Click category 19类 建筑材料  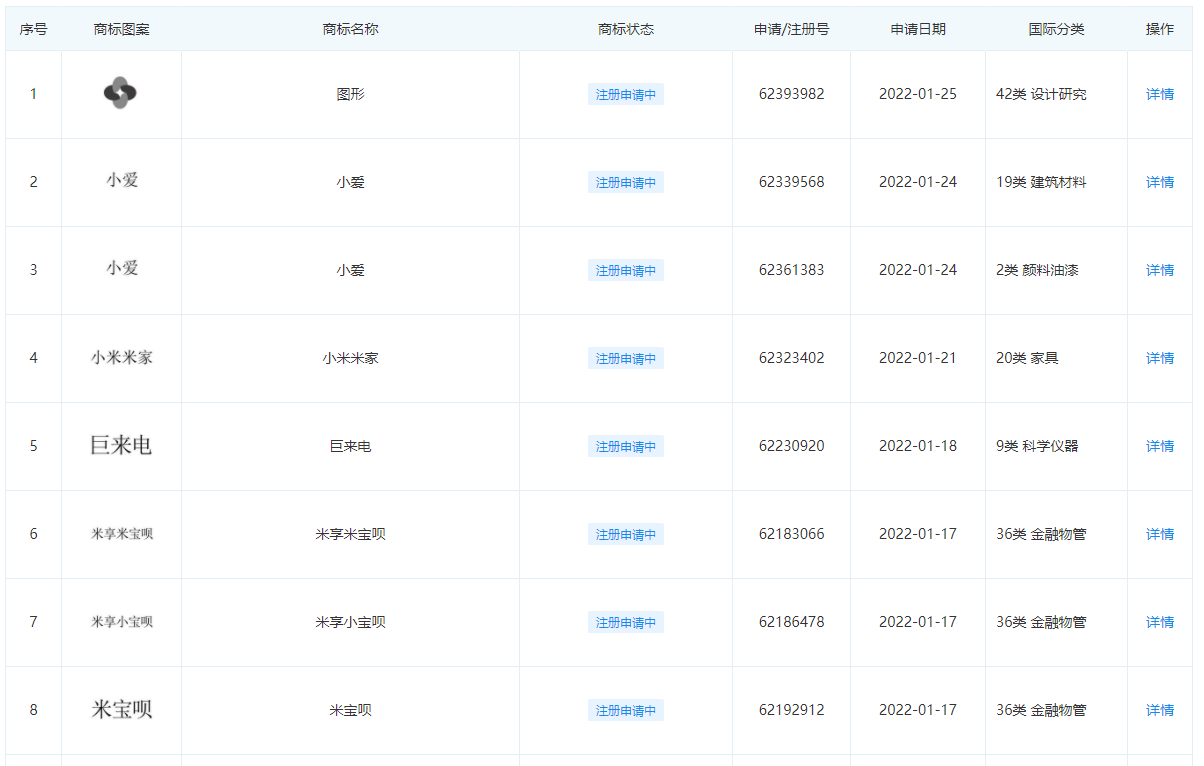click(x=1041, y=182)
